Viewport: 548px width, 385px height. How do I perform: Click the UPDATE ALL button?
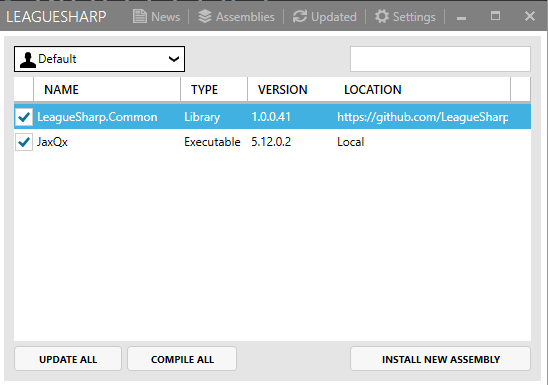coord(68,359)
